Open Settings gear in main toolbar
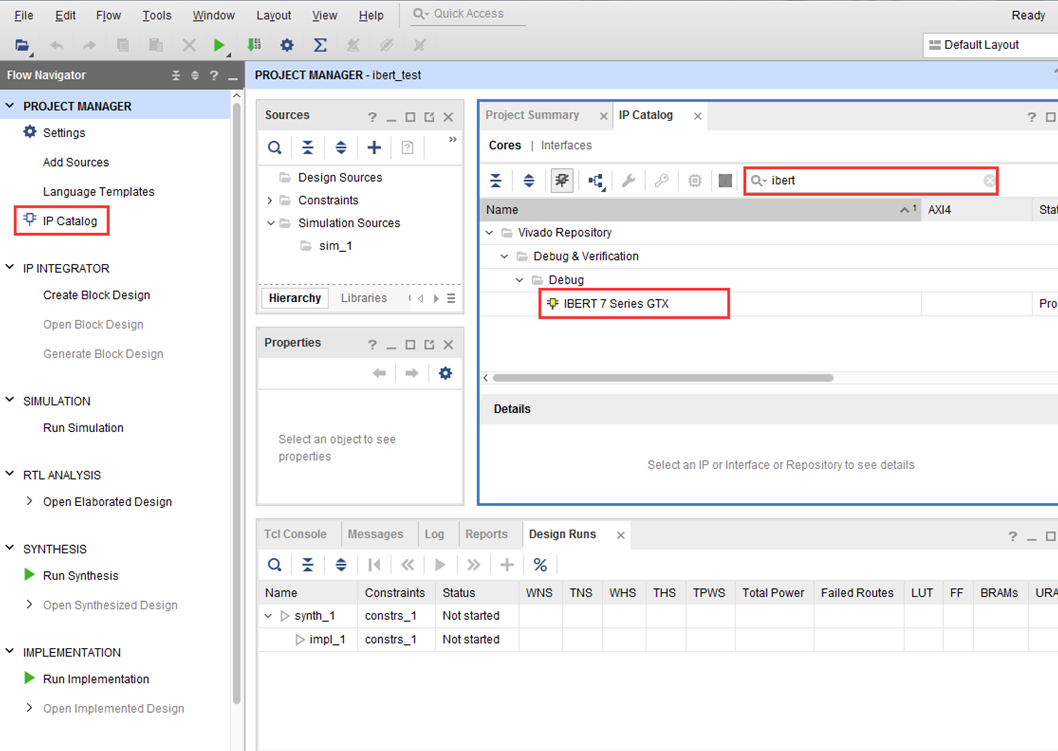The width and height of the screenshot is (1058, 751). coord(287,45)
